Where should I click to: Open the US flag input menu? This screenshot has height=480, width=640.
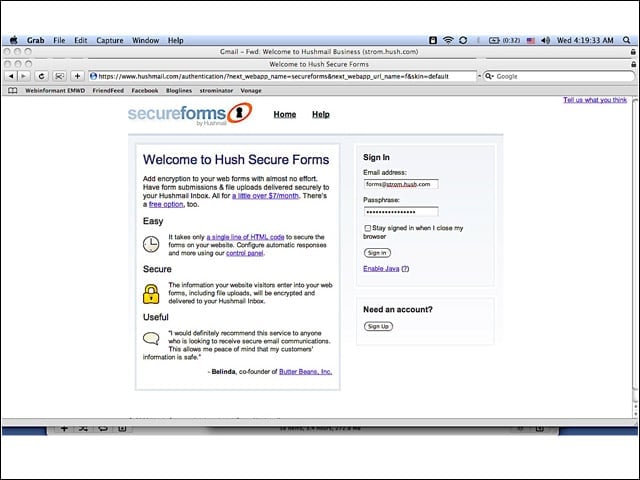[531, 40]
